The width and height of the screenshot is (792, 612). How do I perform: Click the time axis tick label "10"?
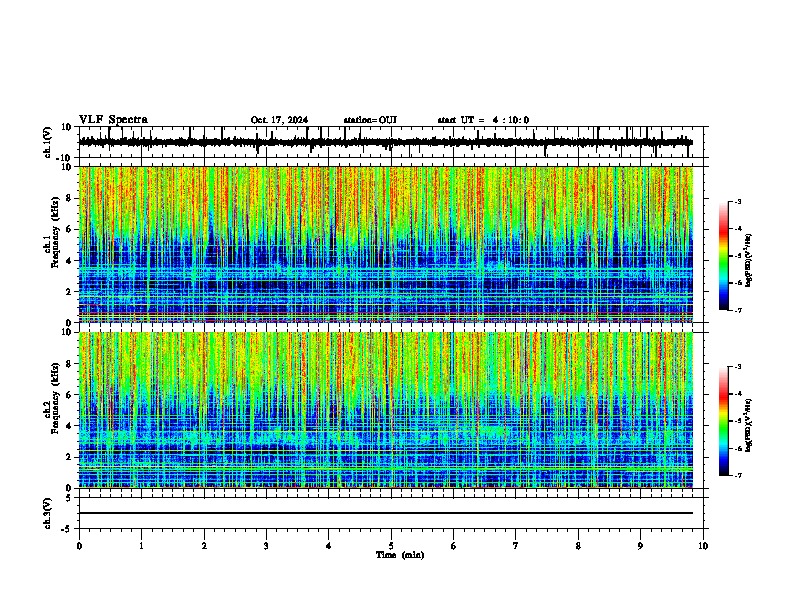(703, 546)
